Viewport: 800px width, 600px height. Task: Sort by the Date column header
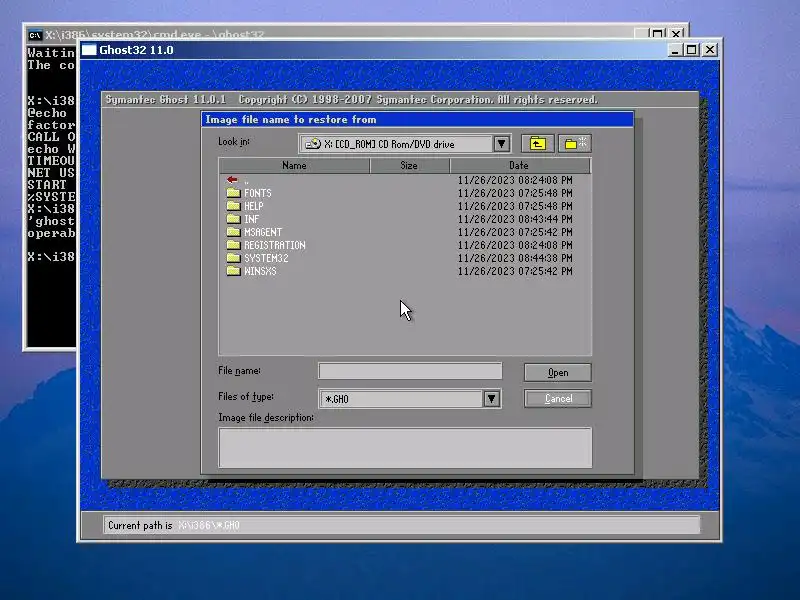(519, 165)
